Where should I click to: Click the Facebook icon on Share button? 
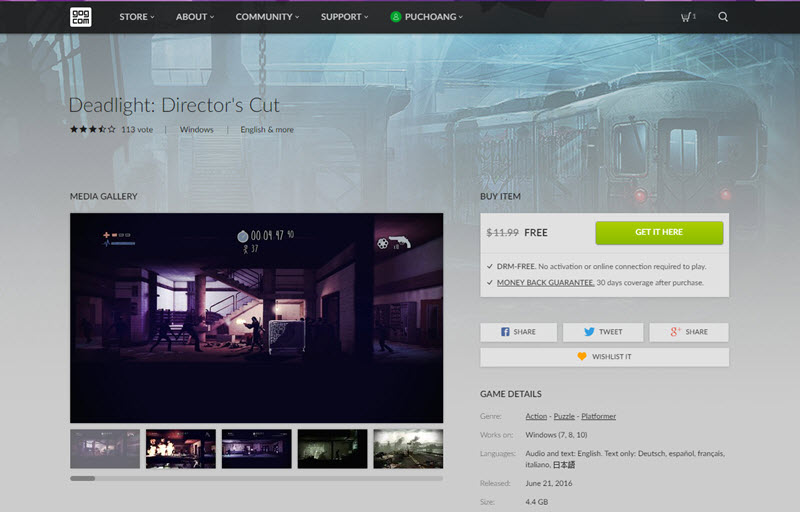click(x=505, y=332)
